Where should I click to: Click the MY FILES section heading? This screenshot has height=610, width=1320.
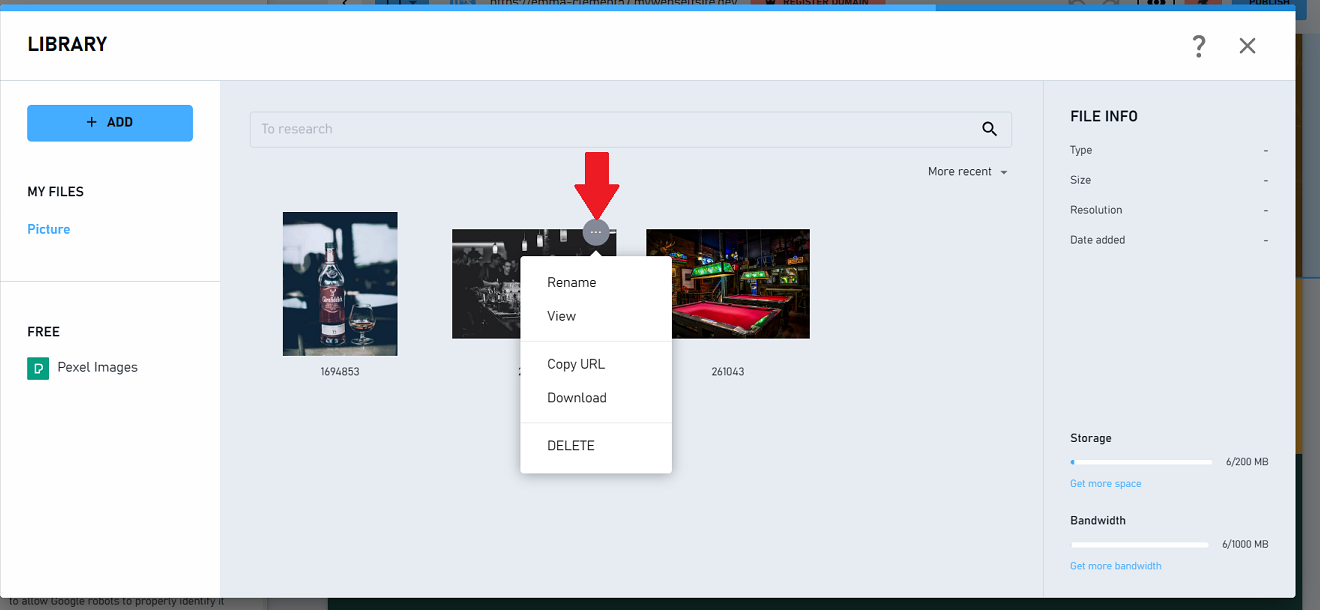[56, 192]
